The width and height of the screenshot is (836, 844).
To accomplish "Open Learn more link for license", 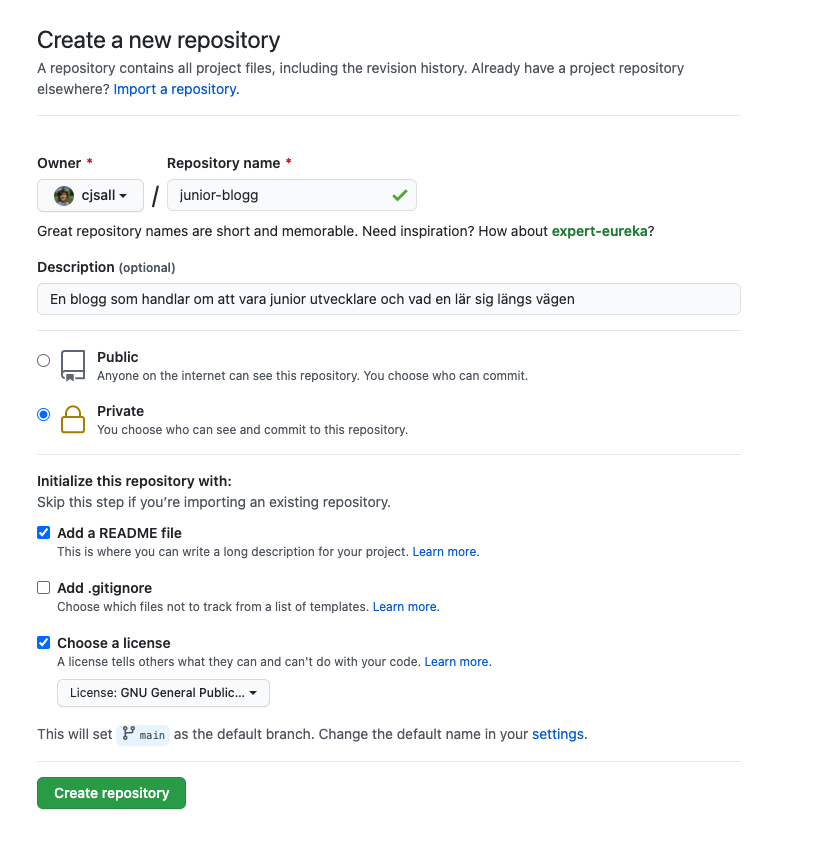I will tap(458, 662).
